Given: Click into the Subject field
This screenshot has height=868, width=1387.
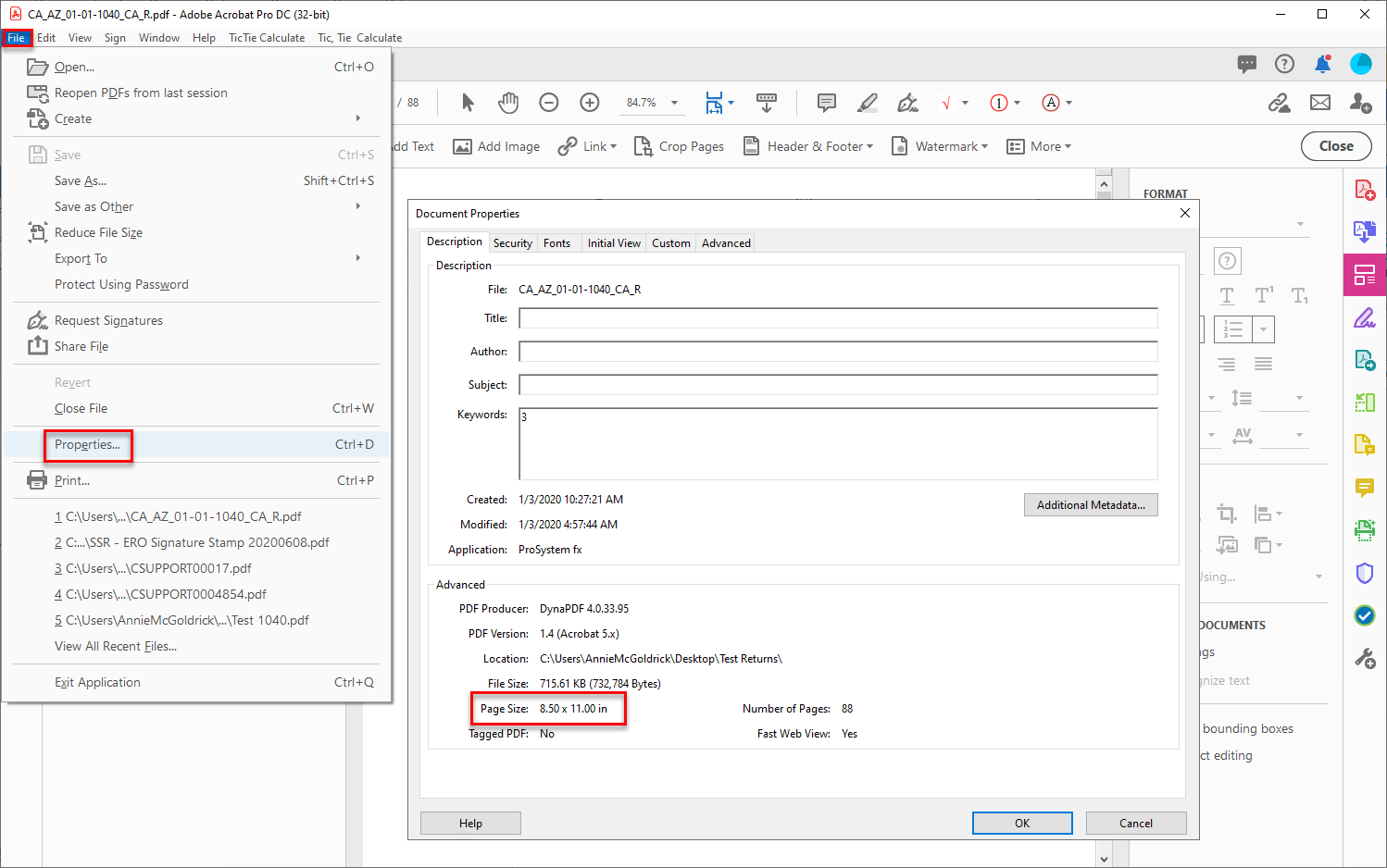Looking at the screenshot, I should point(838,385).
